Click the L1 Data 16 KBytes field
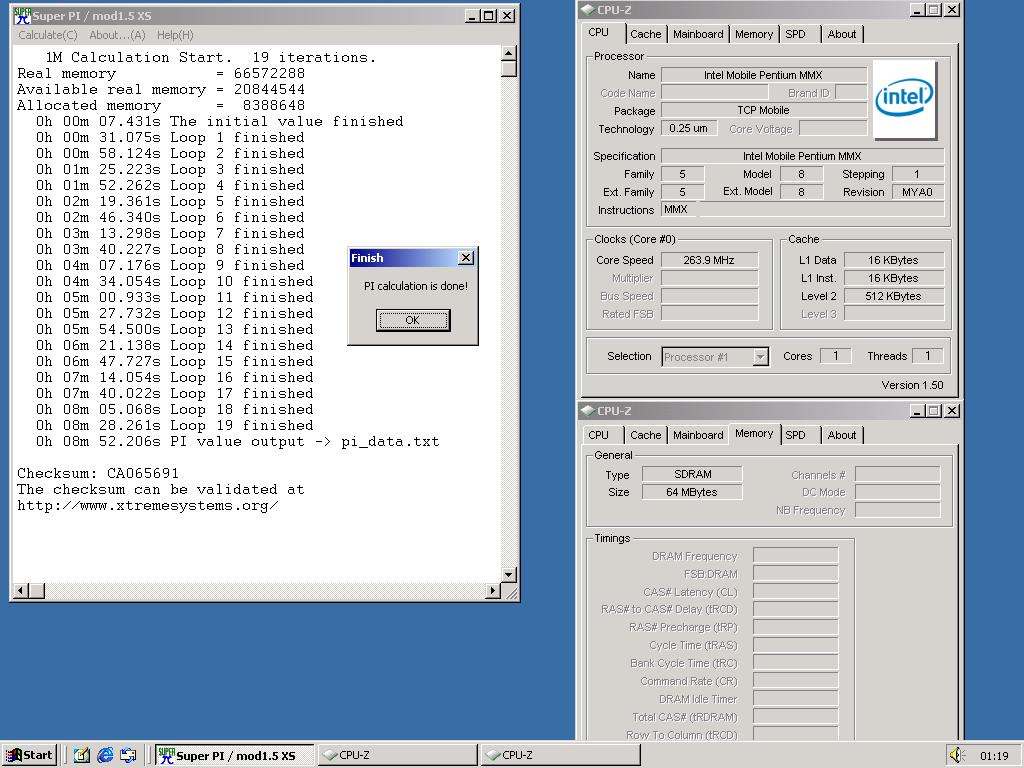This screenshot has height=768, width=1024. 893,260
